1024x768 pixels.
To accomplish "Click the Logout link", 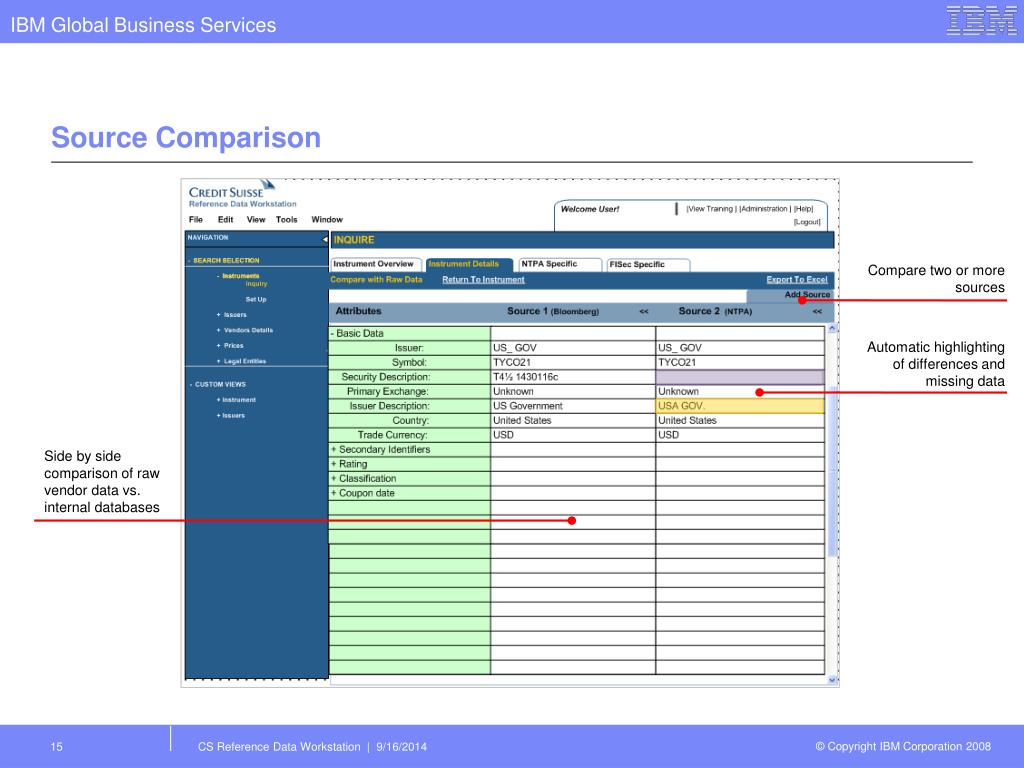I will pyautogui.click(x=807, y=222).
